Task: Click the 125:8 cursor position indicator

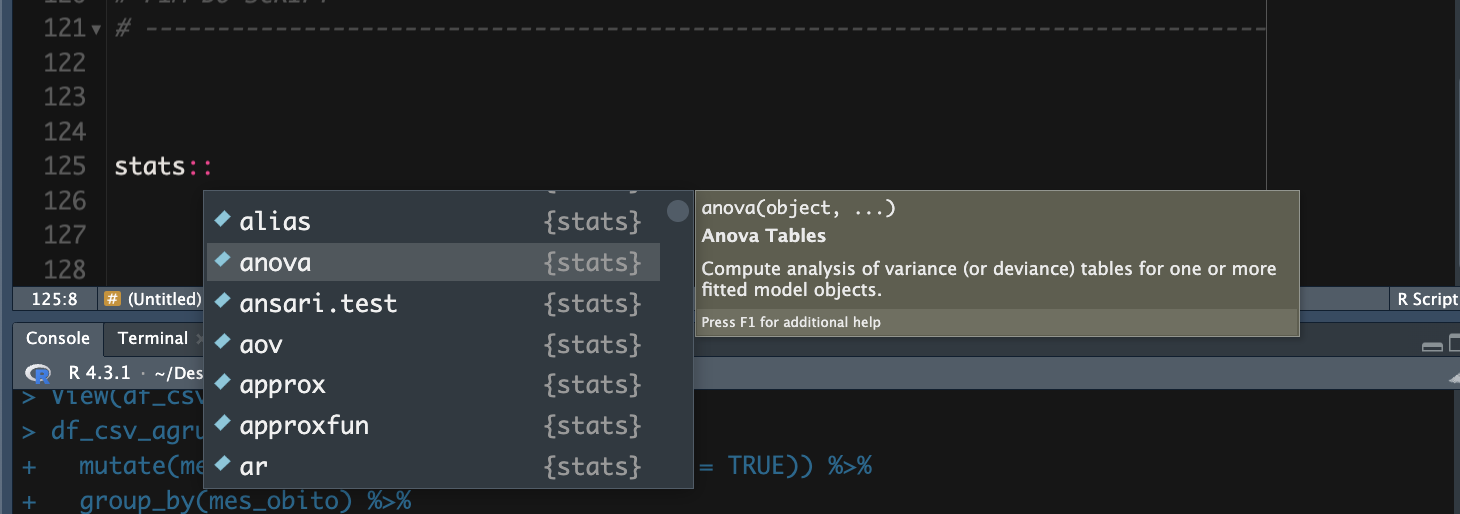Action: [x=54, y=299]
